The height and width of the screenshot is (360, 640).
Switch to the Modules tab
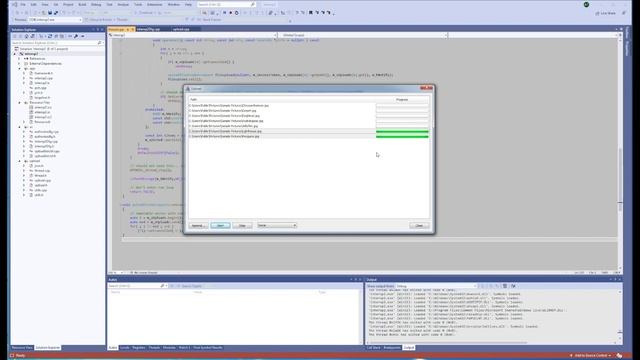coord(169,348)
